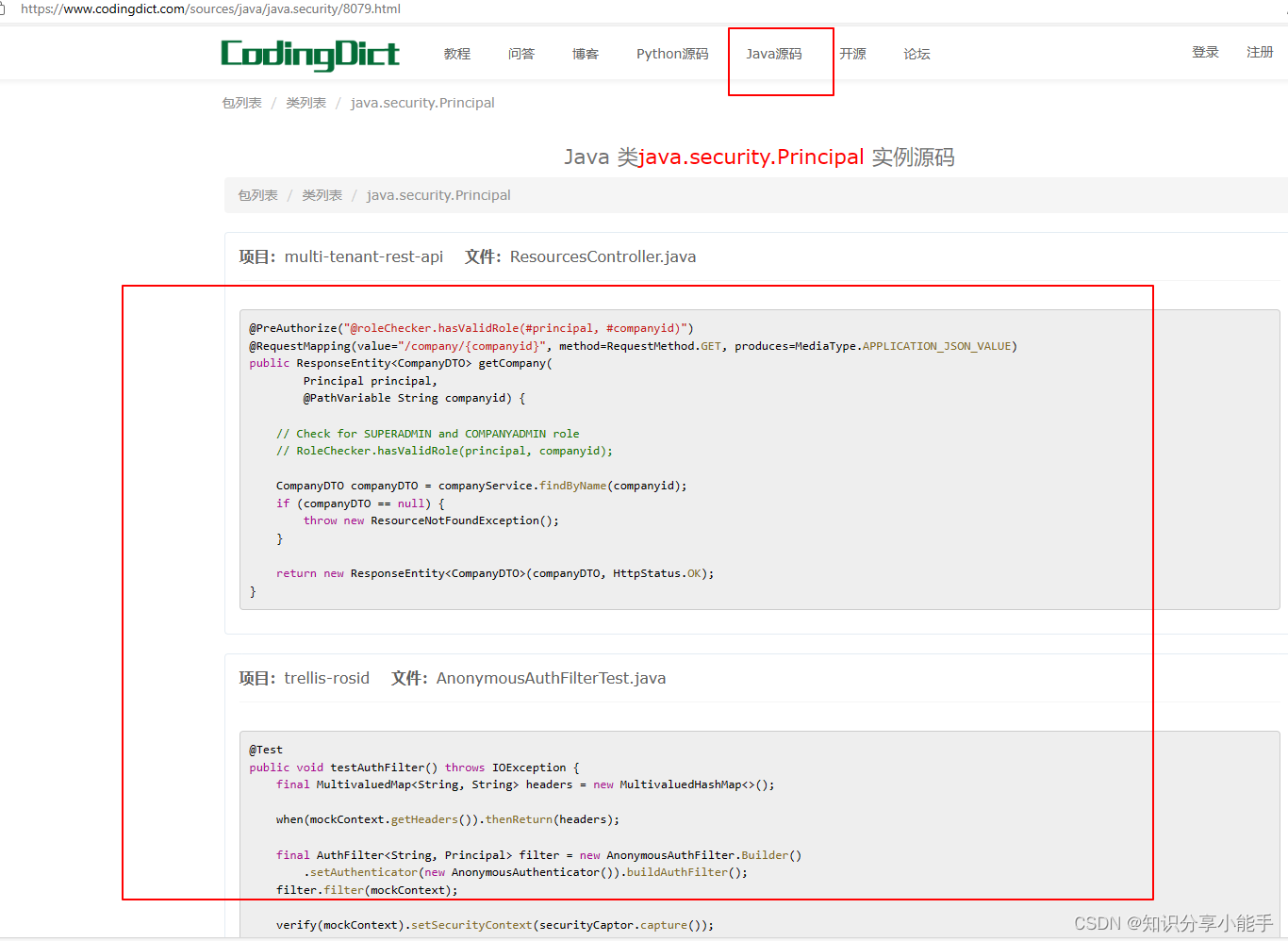Click the CodingDict logo

(310, 55)
